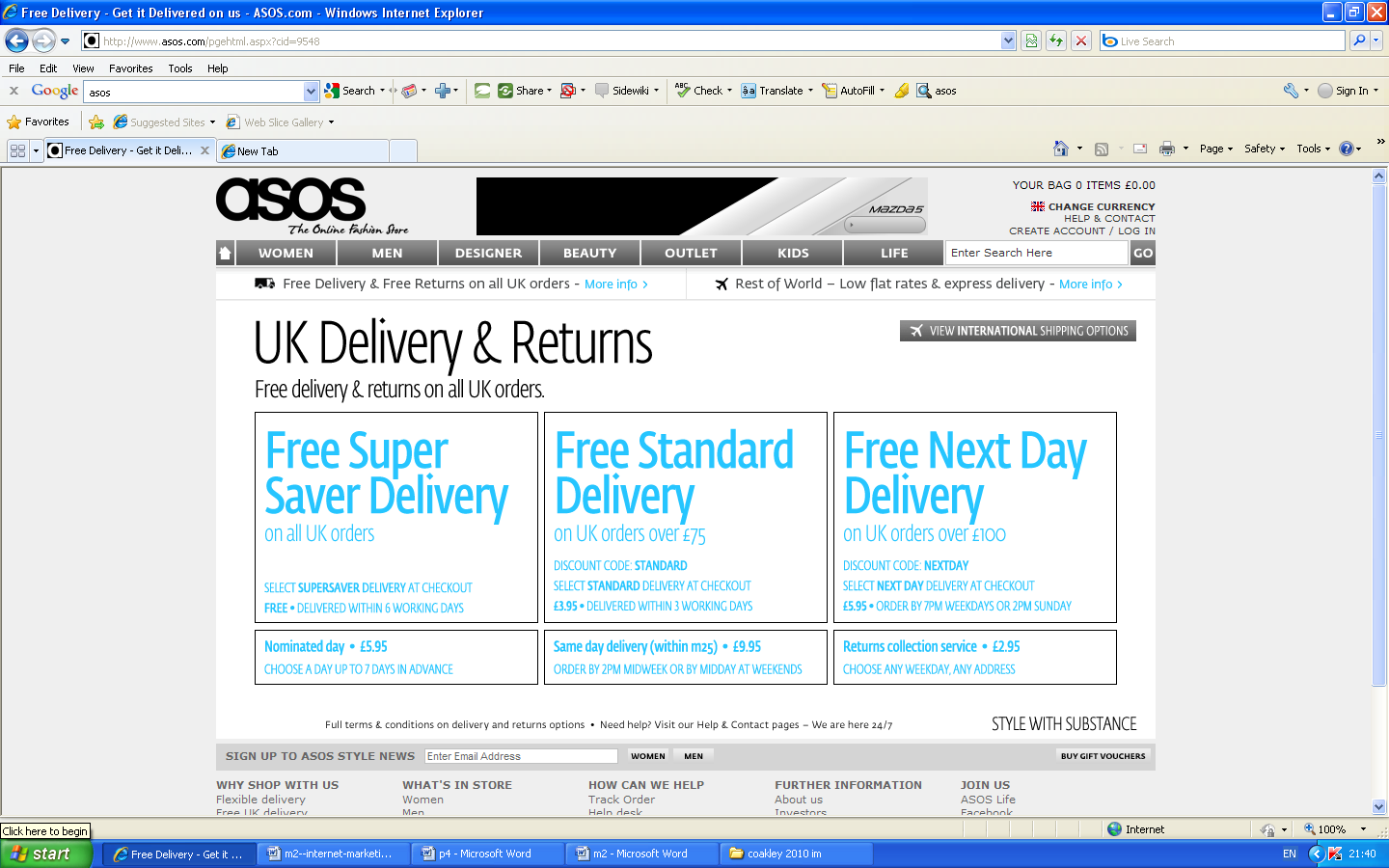Viewport: 1389px width, 868px height.
Task: Click the RSS Feeds icon
Action: 1102,149
